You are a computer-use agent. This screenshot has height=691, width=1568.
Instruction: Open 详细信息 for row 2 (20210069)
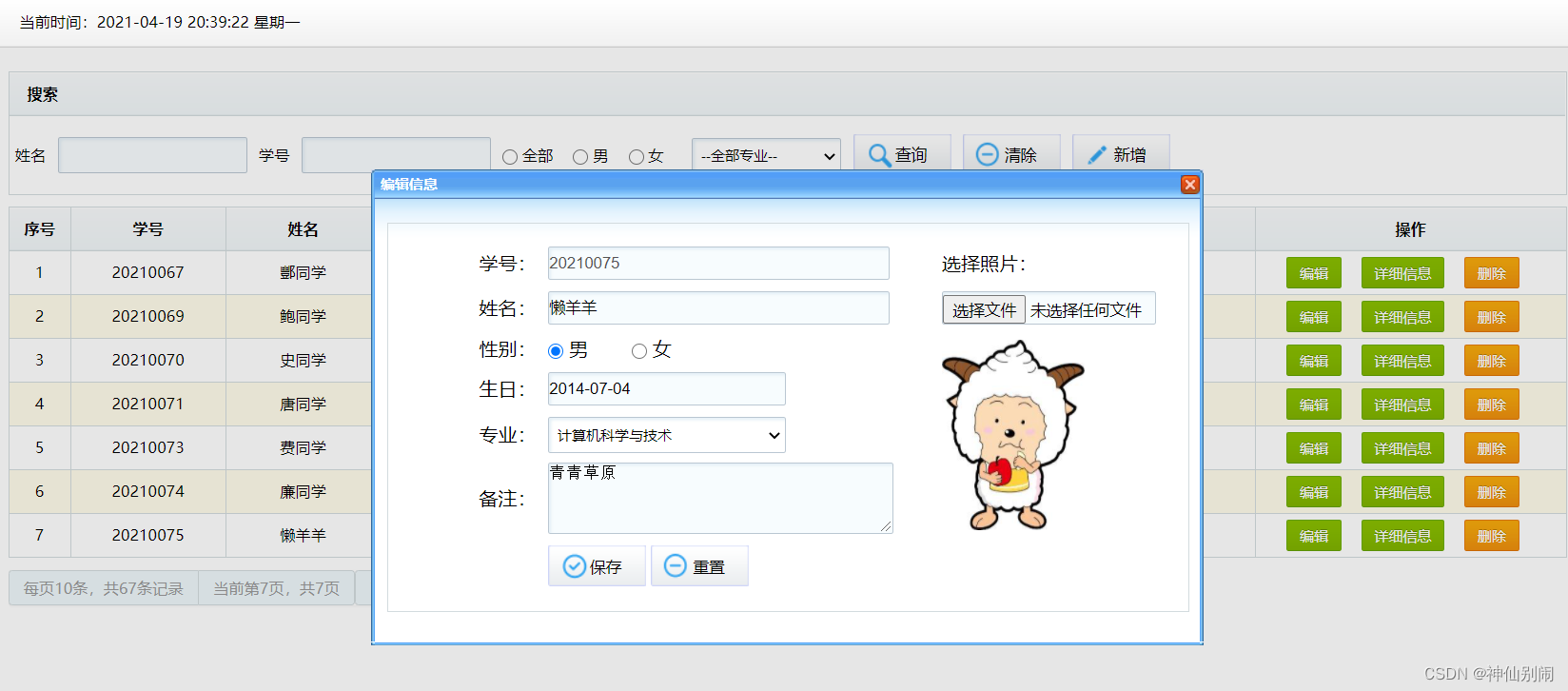(1402, 317)
